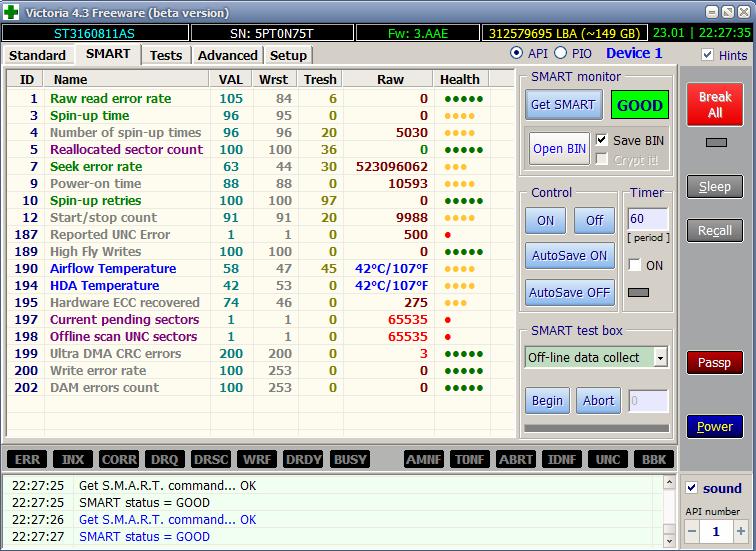Click the ABRT error indicator
The height and width of the screenshot is (551, 756).
pos(516,459)
